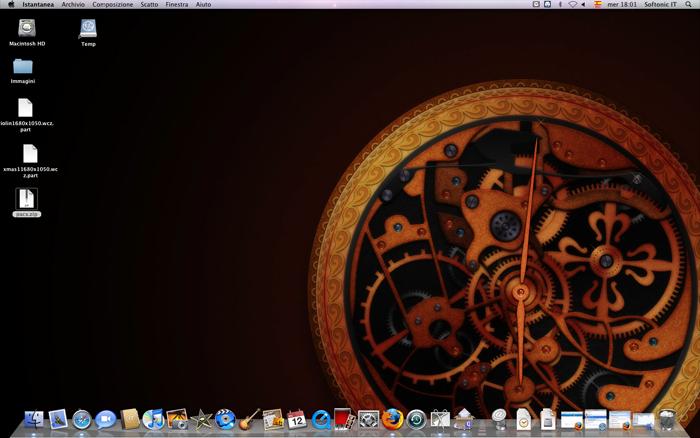This screenshot has width=700, height=438.
Task: Click the volume speaker icon in menu bar
Action: pyautogui.click(x=583, y=4)
